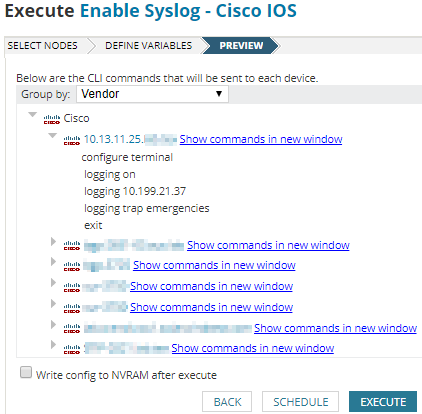This screenshot has width=422, height=414.
Task: Click the Cisco vendor group logo icon
Action: click(x=52, y=119)
